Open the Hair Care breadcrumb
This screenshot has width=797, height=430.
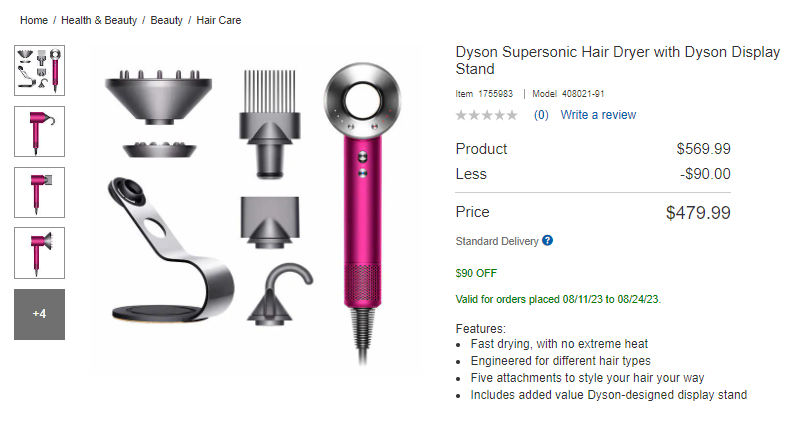[219, 20]
